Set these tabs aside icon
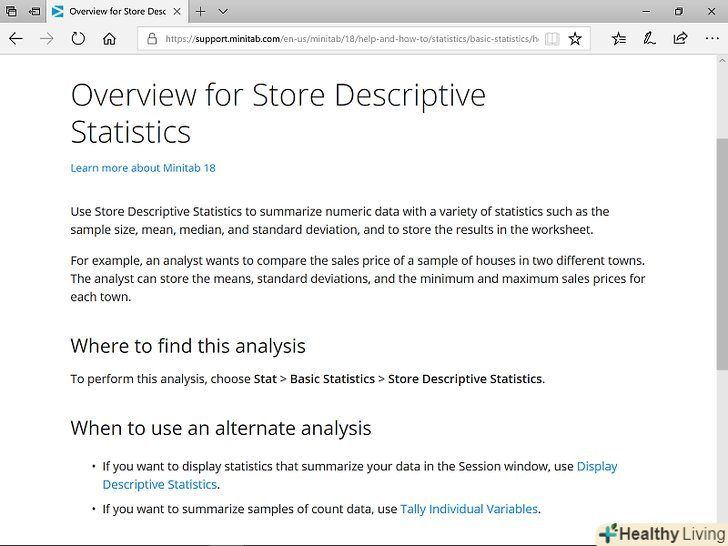Screen dimensions: 728x546 (x=34, y=12)
